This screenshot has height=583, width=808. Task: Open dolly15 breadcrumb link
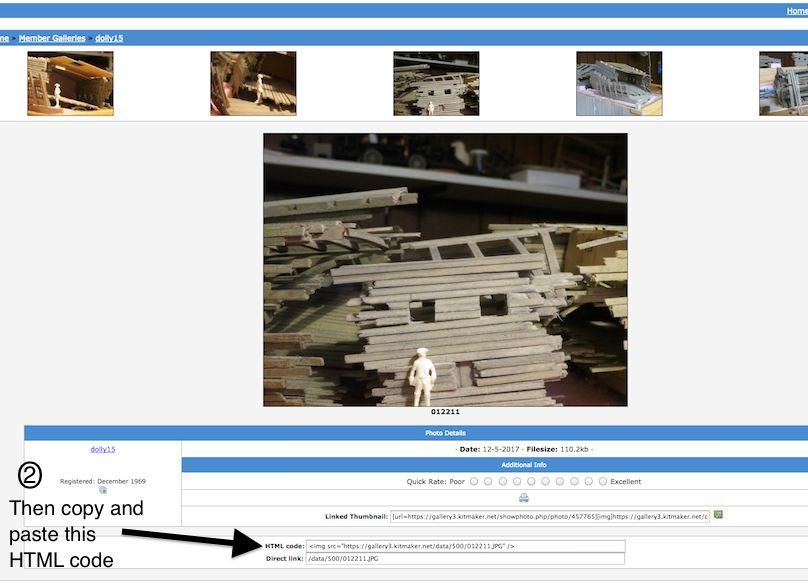pyautogui.click(x=109, y=38)
